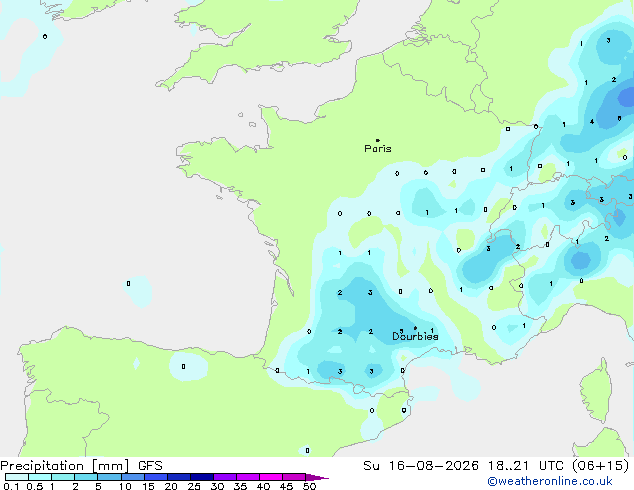
Task: Click the legend swatch between 0.5 and 1
Action: (40, 477)
